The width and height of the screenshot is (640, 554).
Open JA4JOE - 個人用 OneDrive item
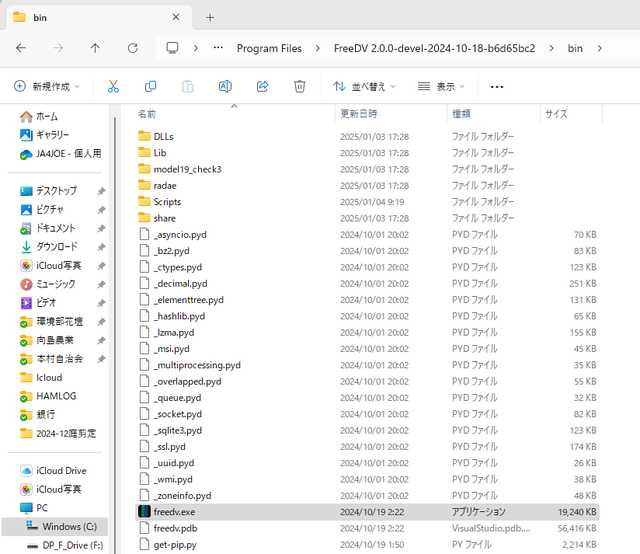click(x=60, y=154)
